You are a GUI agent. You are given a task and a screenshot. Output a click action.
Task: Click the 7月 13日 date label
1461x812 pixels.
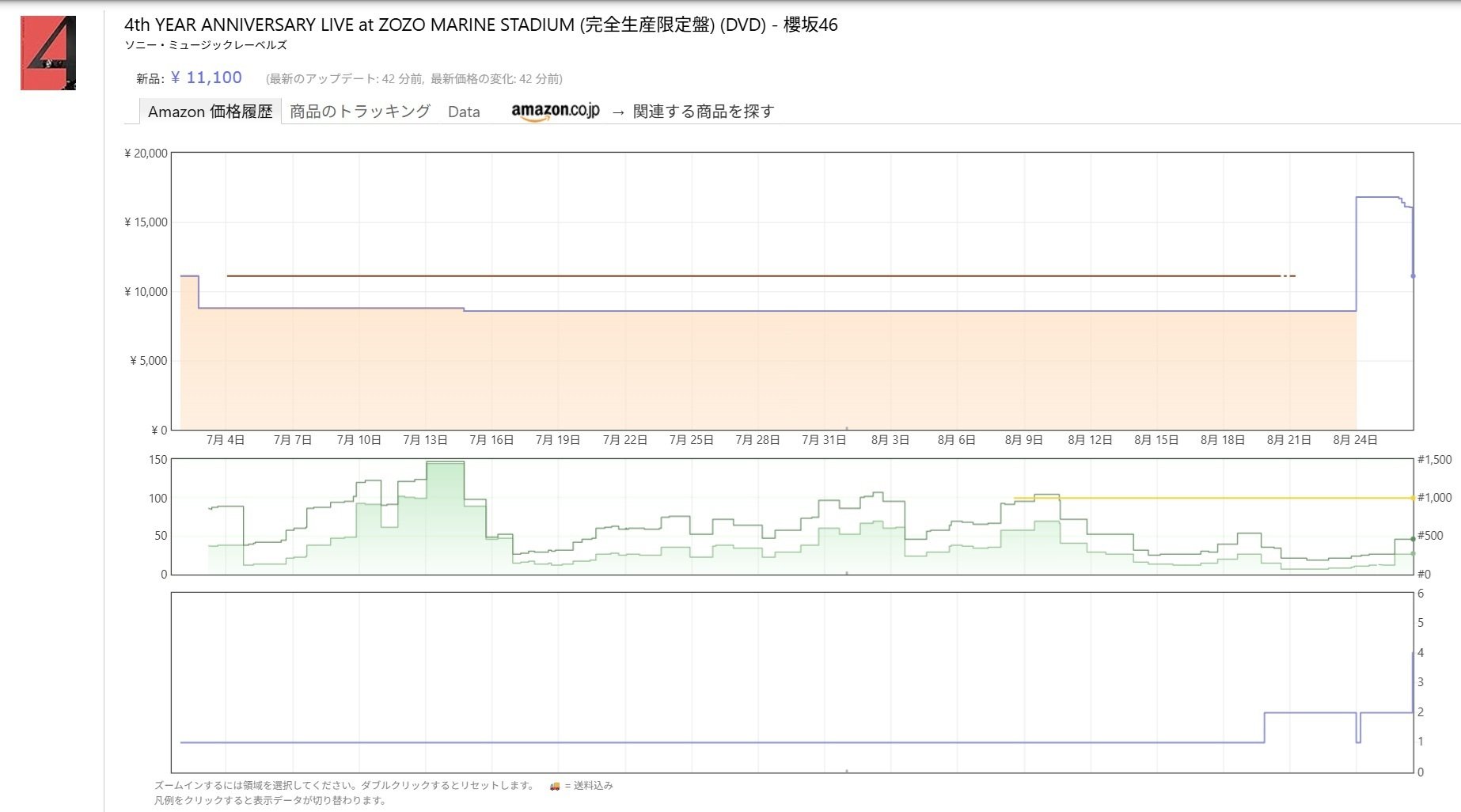[x=426, y=440]
